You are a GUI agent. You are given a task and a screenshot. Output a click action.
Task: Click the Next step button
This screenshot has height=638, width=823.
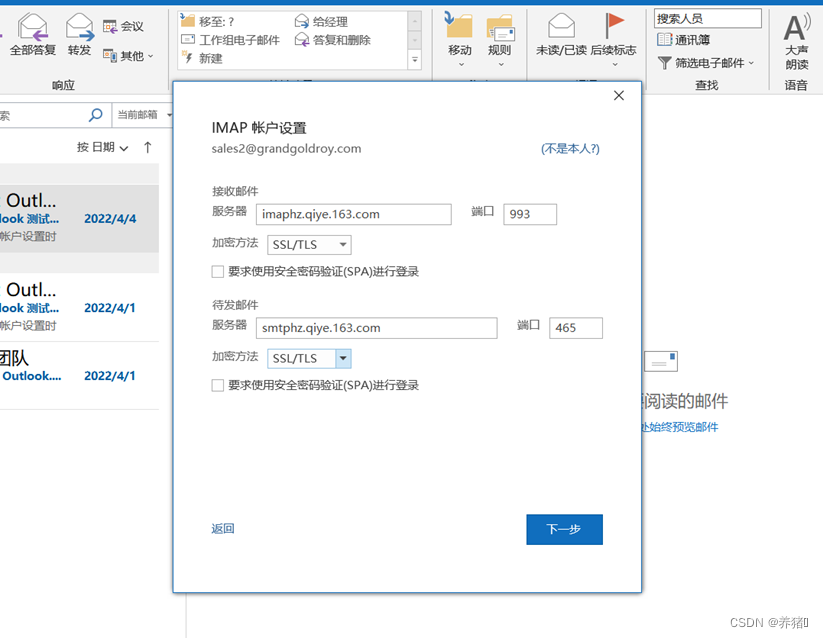[x=564, y=529]
